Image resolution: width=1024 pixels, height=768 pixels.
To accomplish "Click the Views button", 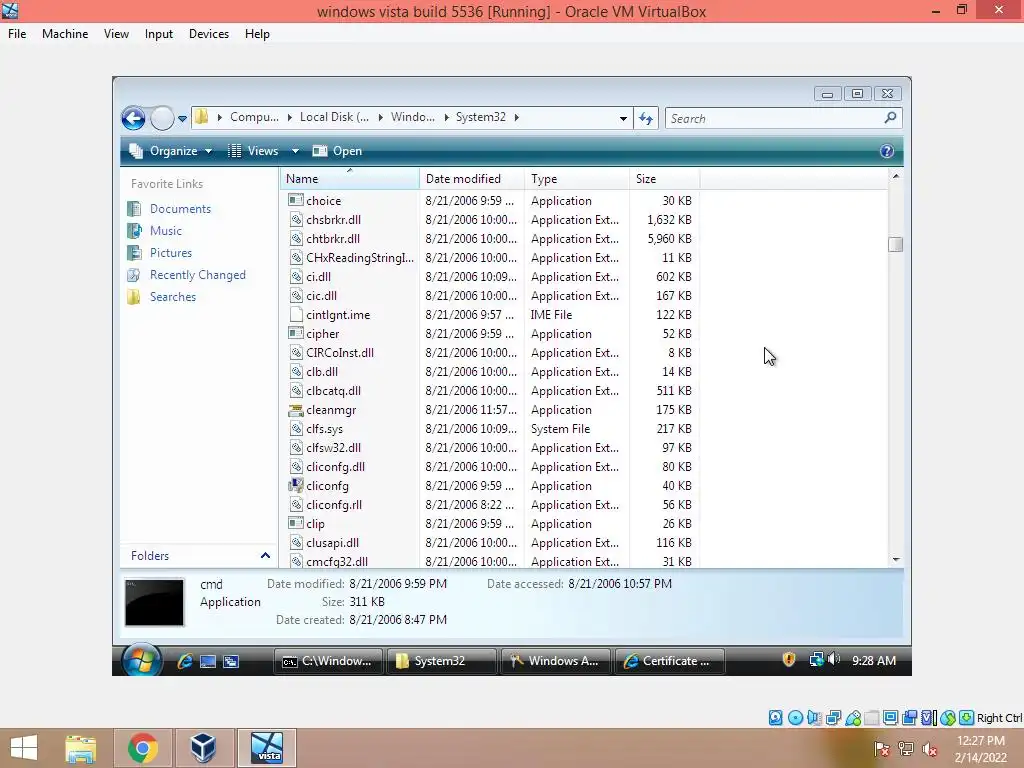I will [253, 151].
